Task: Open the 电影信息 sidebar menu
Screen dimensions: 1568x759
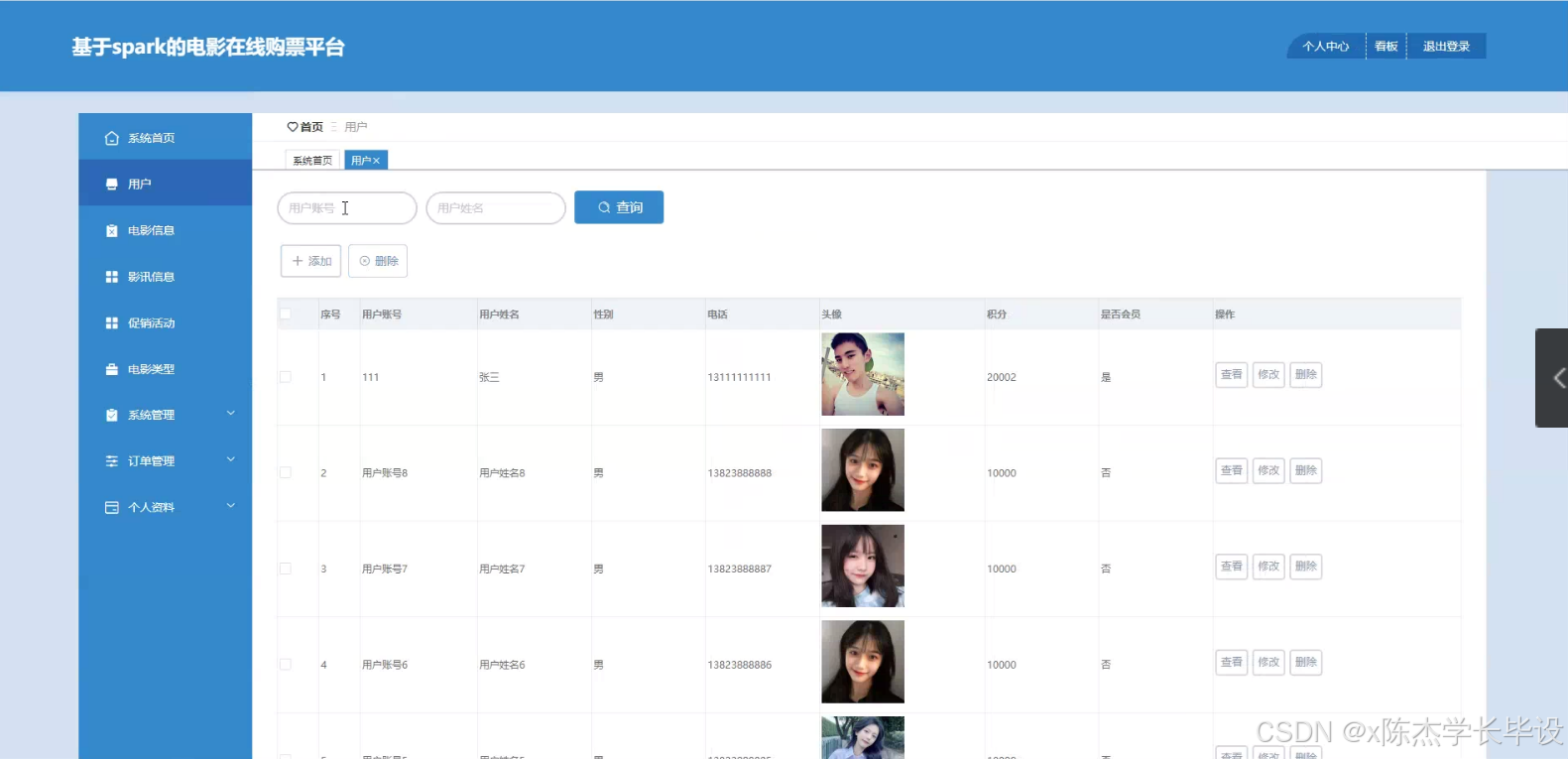Action: click(x=166, y=230)
